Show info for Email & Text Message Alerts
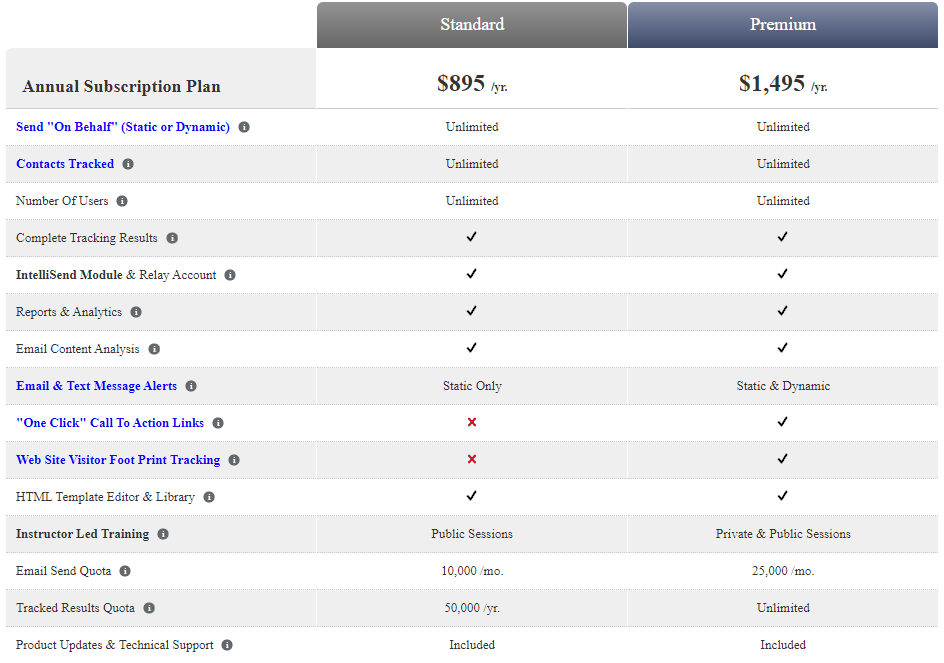The width and height of the screenshot is (944, 663). (x=191, y=386)
